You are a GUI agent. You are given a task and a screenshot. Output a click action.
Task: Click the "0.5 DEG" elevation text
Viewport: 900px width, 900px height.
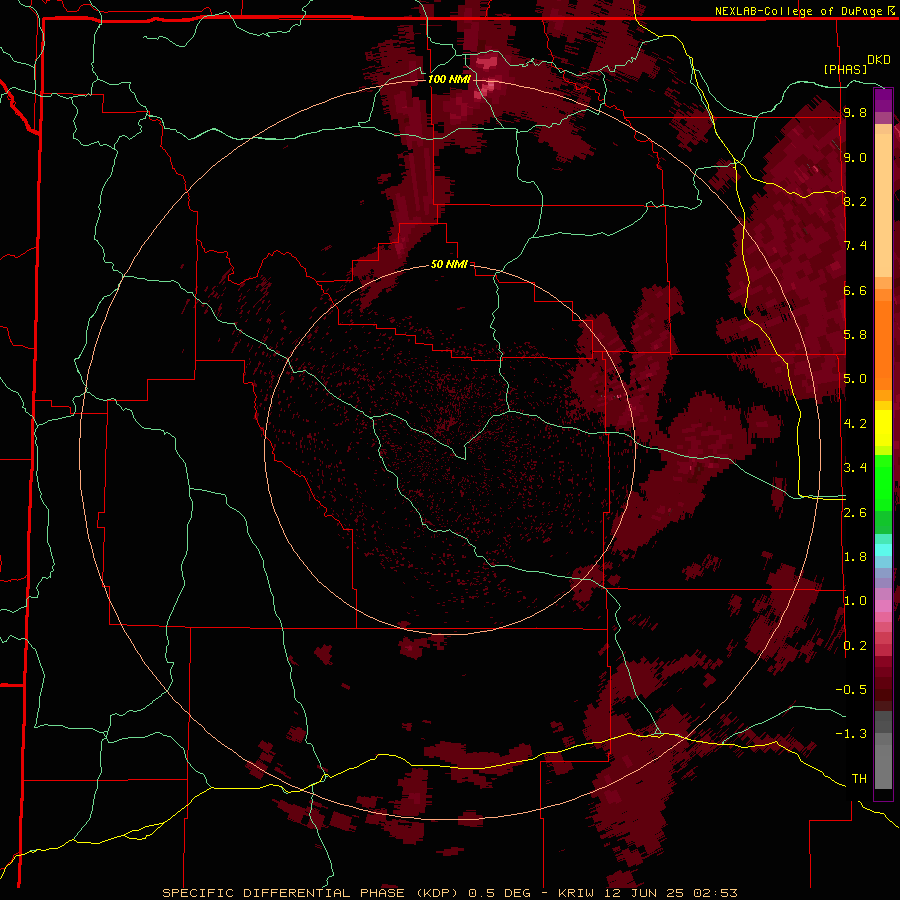pyautogui.click(x=499, y=893)
